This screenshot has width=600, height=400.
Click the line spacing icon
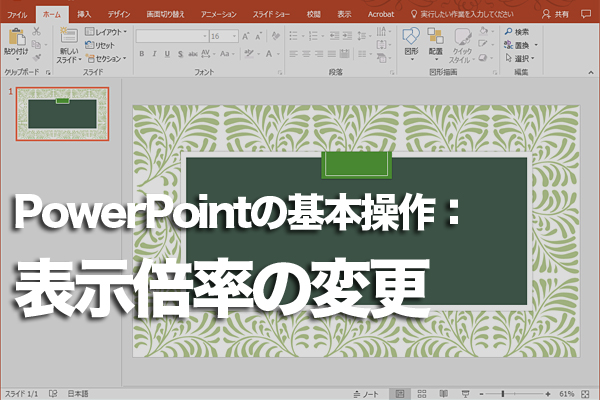point(364,36)
